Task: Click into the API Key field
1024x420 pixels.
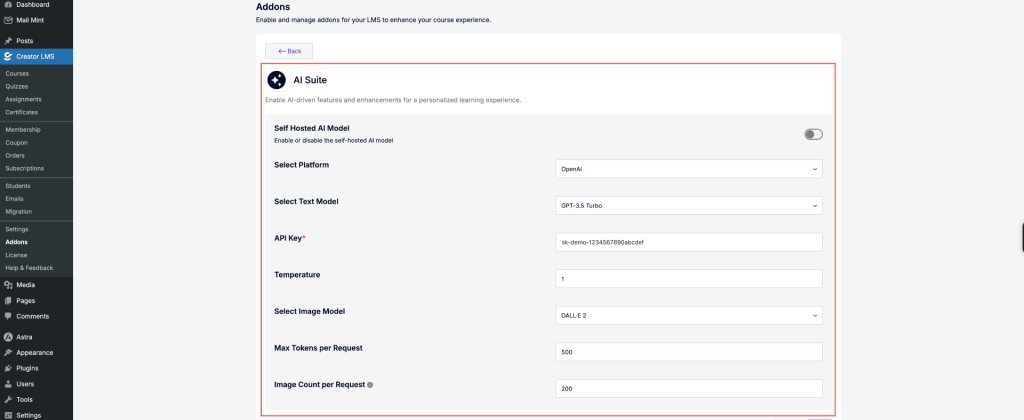Action: 689,242
